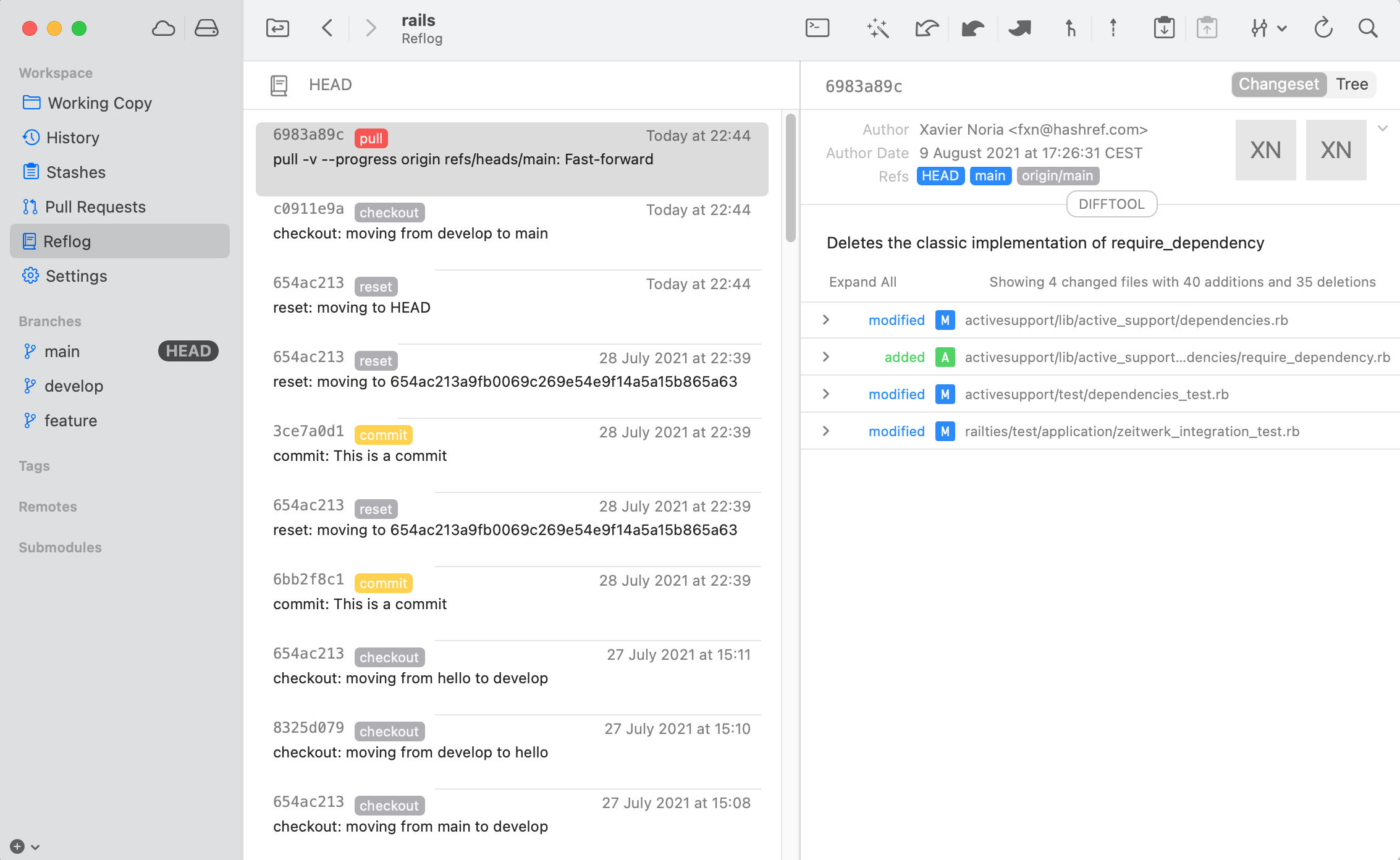
Task: Click the refresh repository icon
Action: tap(1323, 28)
